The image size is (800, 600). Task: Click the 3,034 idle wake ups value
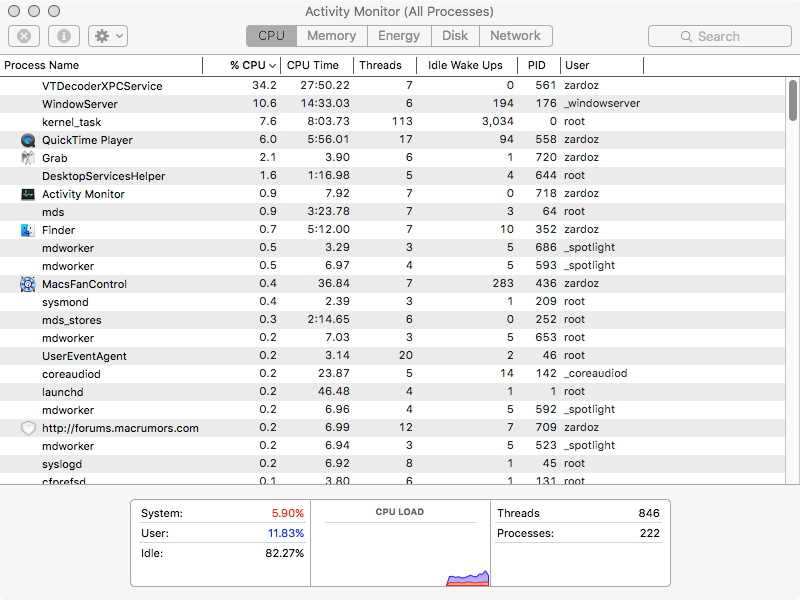coord(497,121)
